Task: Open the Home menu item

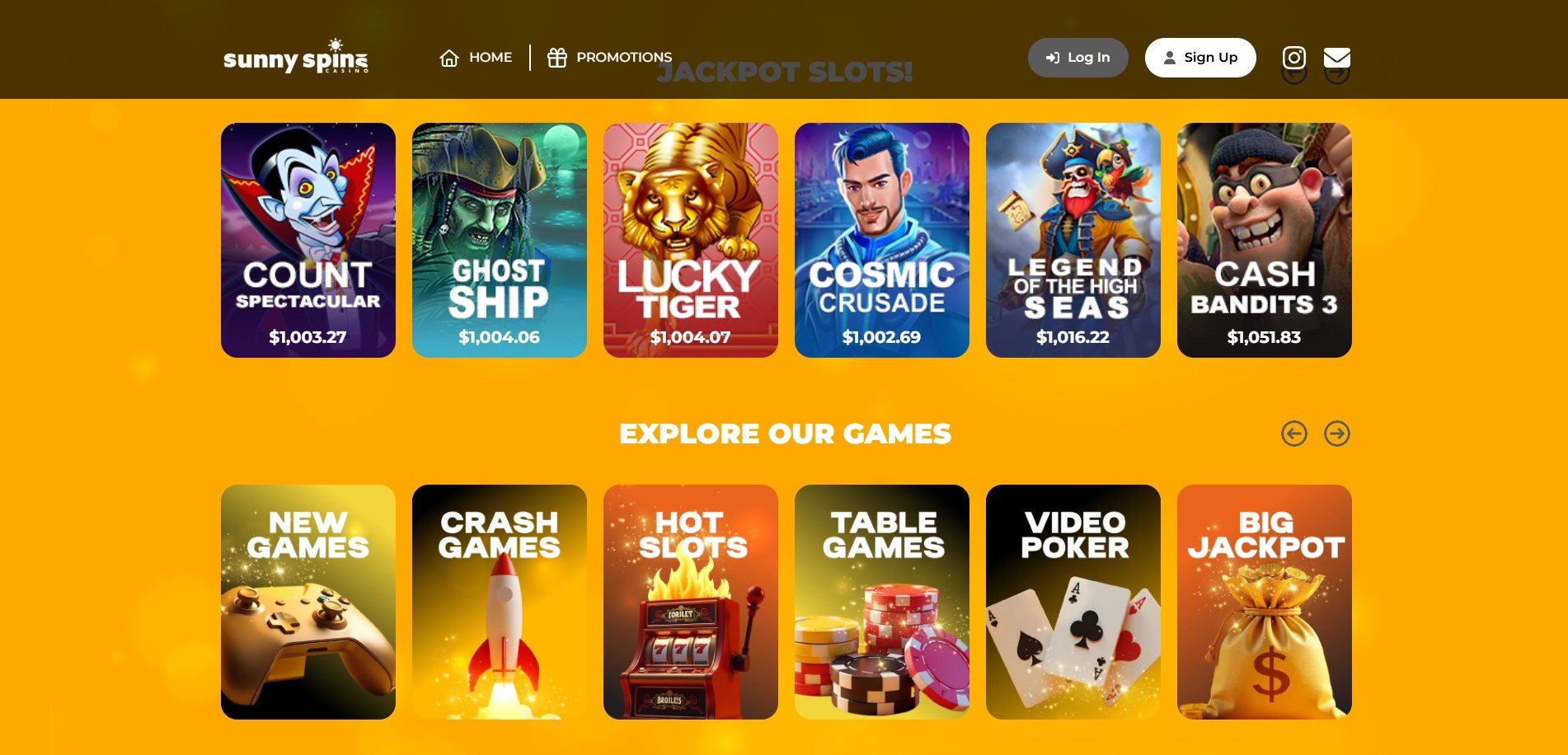Action: 476,58
